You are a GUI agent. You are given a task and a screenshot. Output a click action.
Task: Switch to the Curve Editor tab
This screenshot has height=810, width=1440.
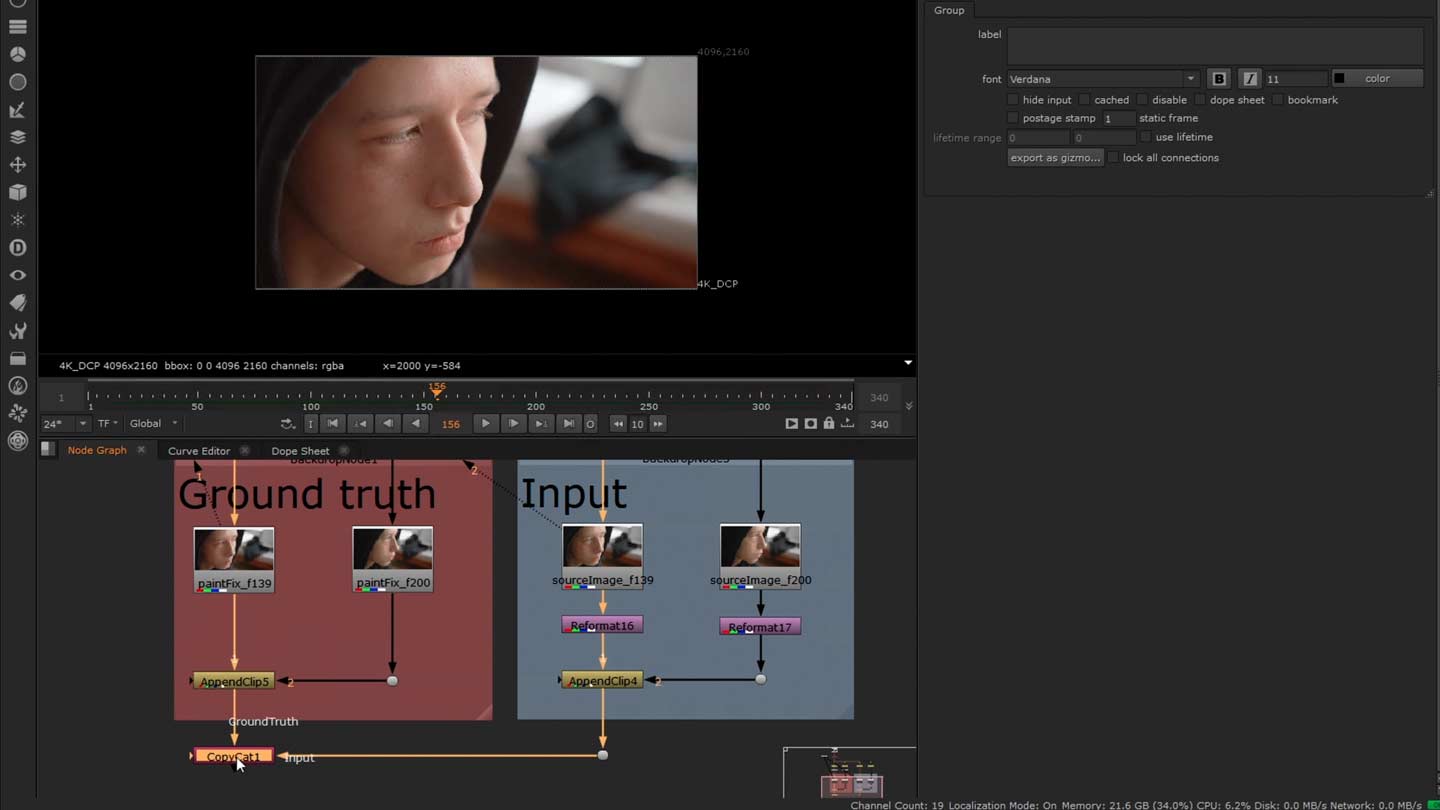click(x=198, y=450)
